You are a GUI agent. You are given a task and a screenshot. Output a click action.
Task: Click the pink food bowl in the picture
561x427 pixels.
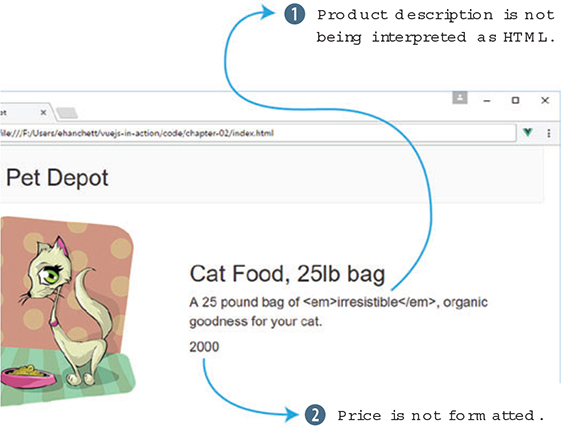tap(28, 376)
